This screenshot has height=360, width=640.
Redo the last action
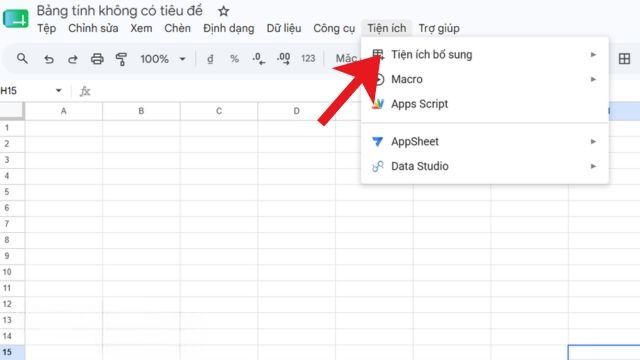[x=73, y=59]
